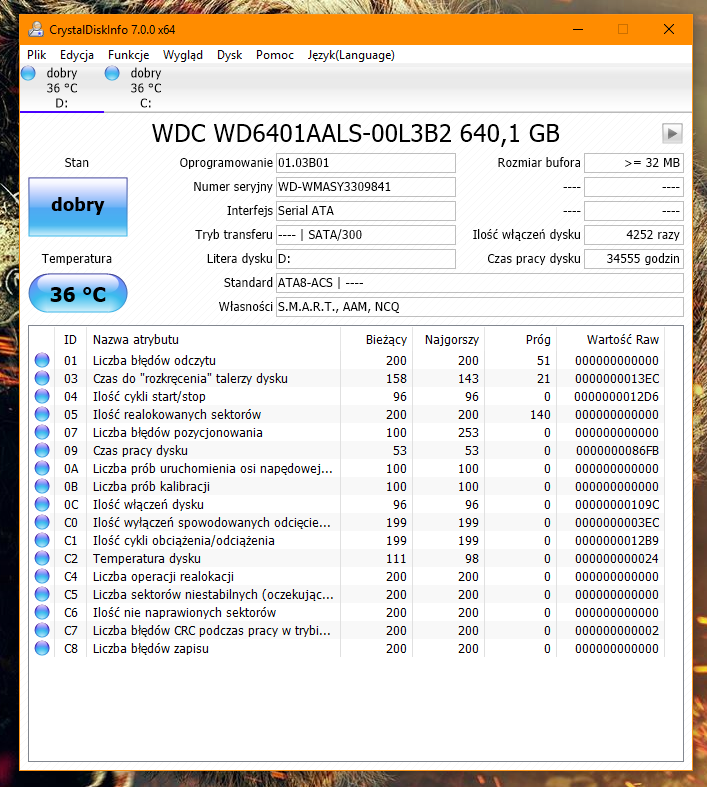Click the status orb for attribute 05
Image resolution: width=716 pixels, height=802 pixels.
42,414
